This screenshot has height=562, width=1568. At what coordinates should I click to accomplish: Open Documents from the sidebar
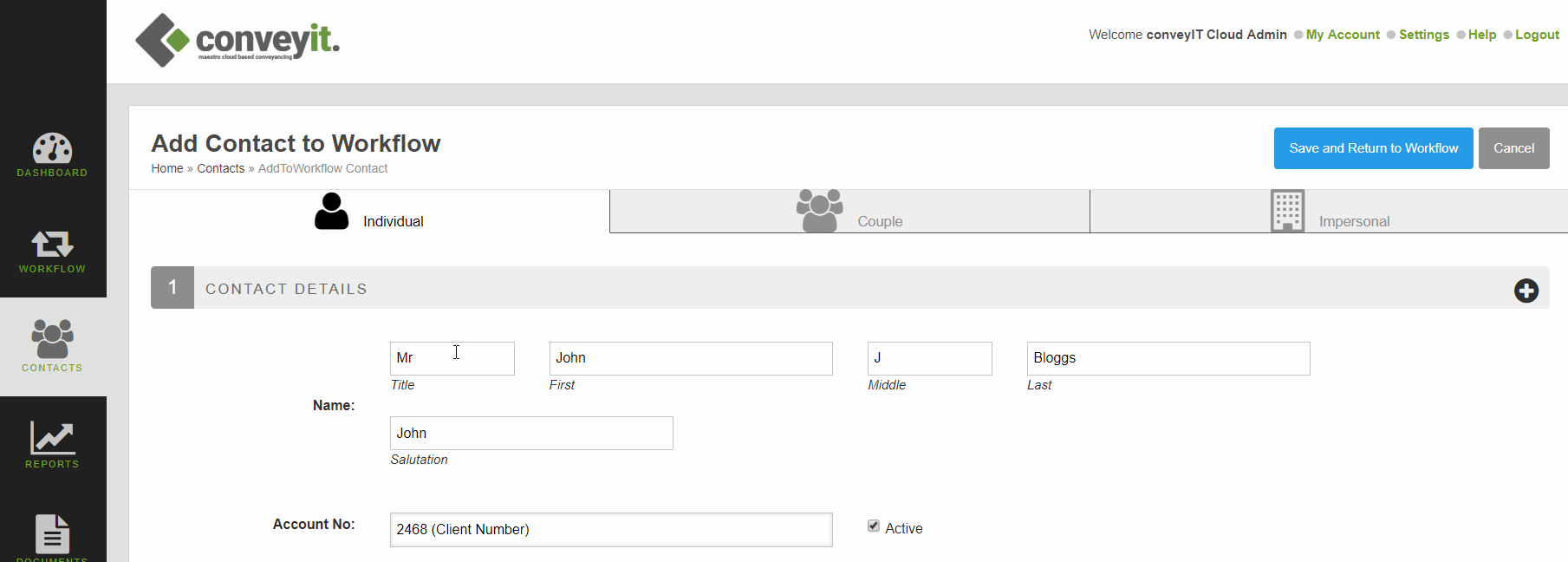point(52,536)
